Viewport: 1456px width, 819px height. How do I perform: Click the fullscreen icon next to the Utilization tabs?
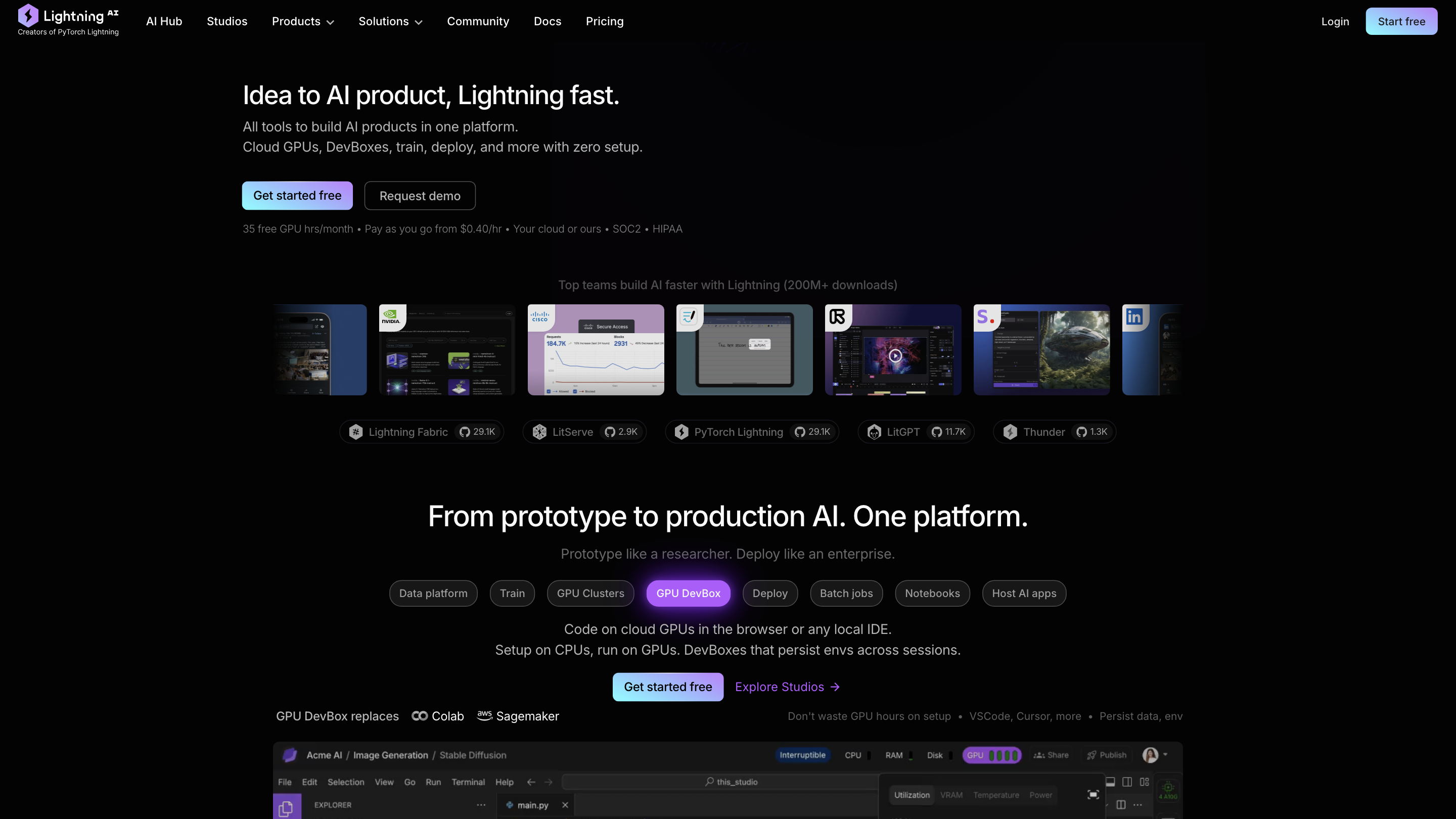[1093, 795]
